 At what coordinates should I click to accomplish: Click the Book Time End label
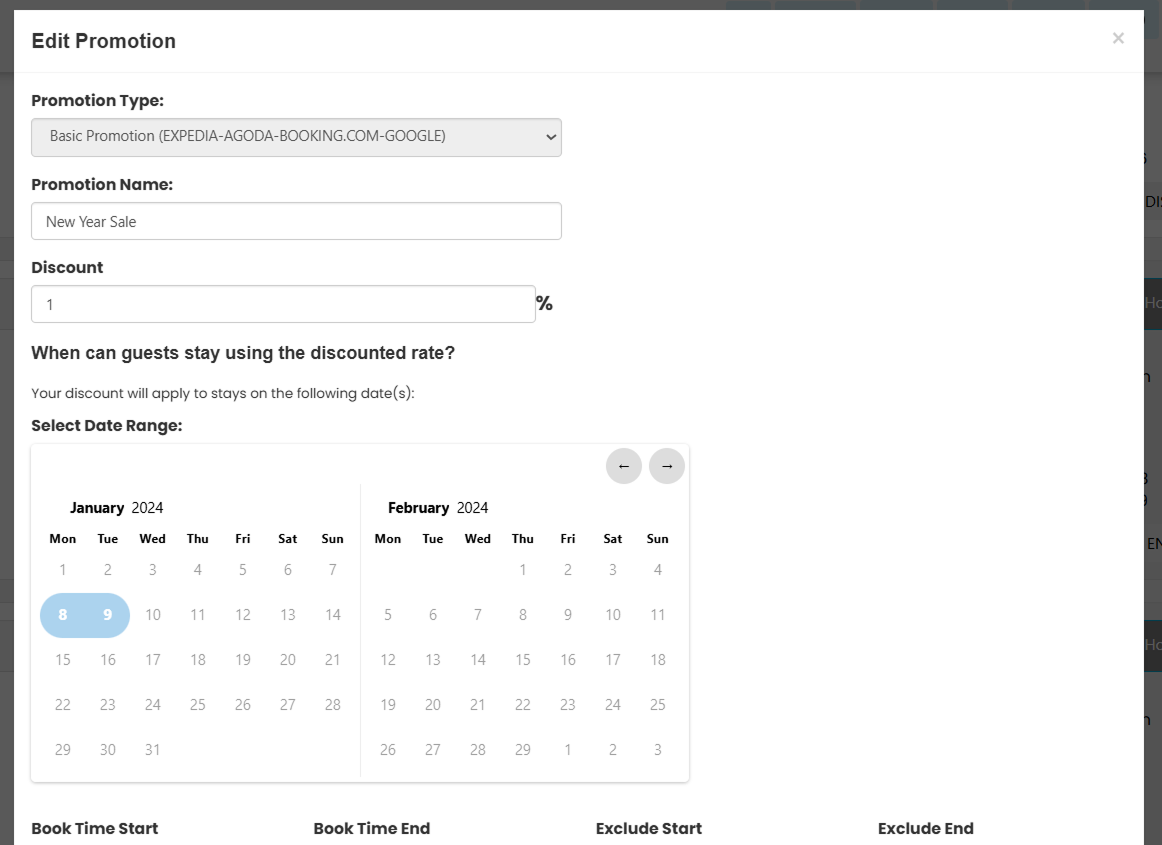(x=372, y=828)
